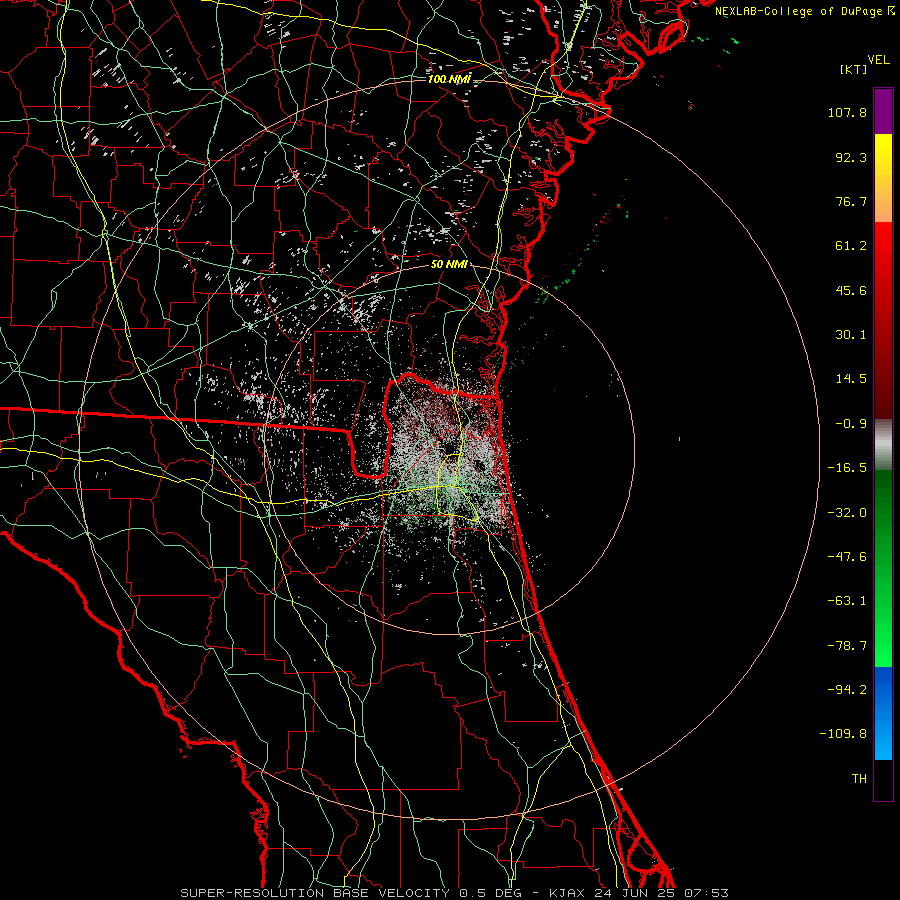Screen dimensions: 900x900
Task: Select the -0.9 velocity scale value
Action: pyautogui.click(x=851, y=424)
